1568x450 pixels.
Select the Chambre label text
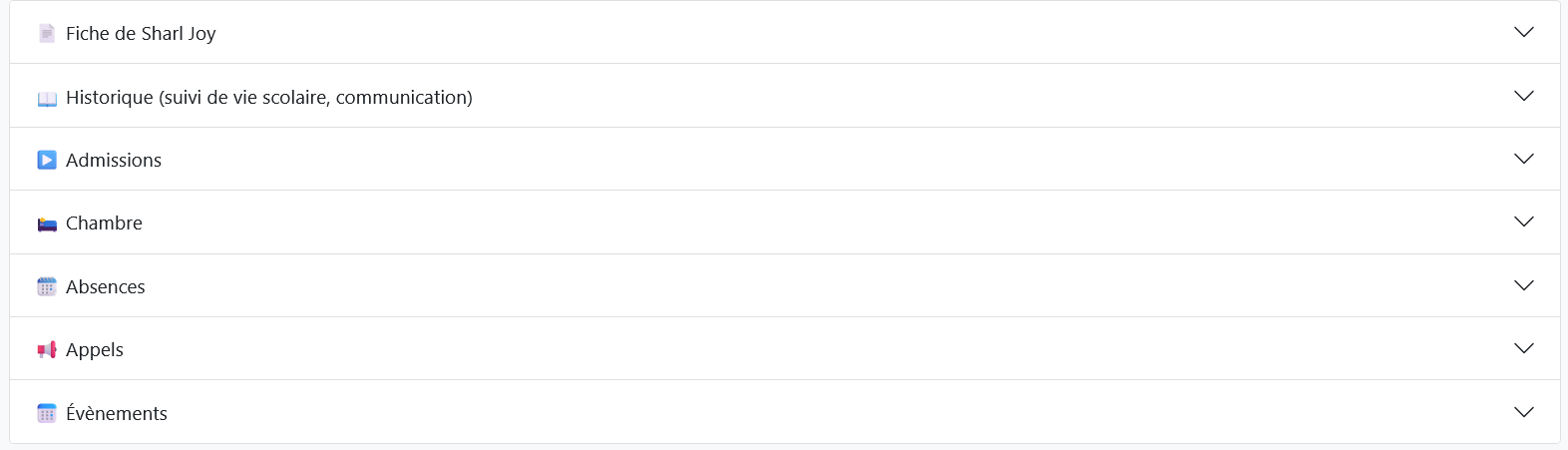click(x=104, y=224)
